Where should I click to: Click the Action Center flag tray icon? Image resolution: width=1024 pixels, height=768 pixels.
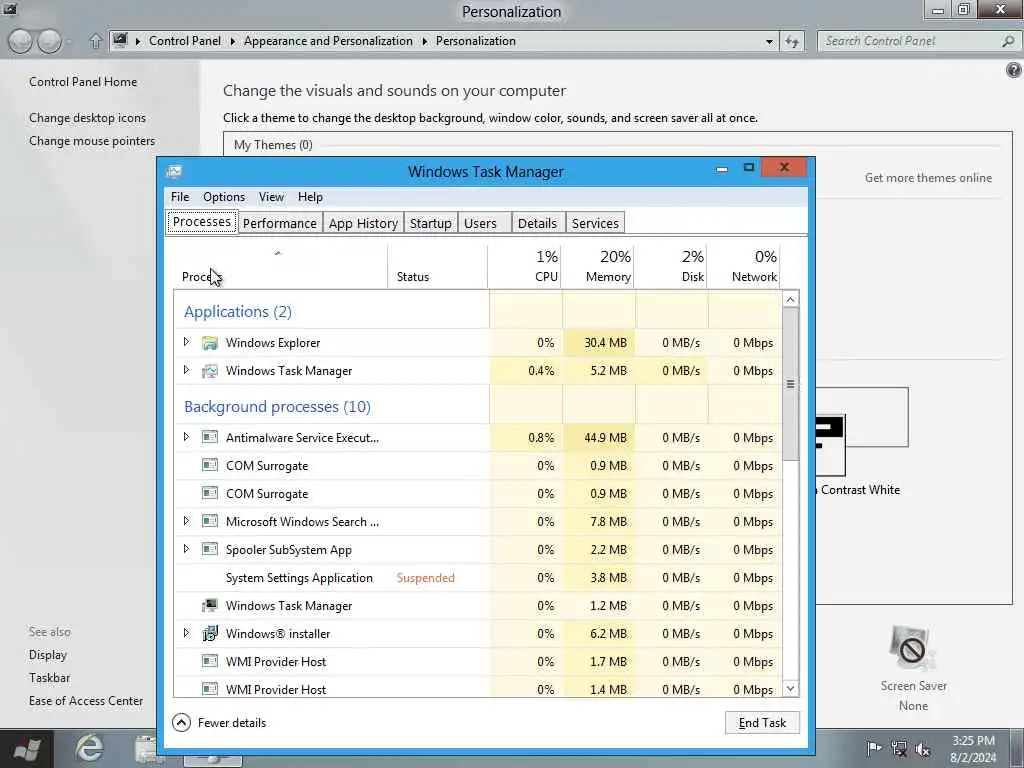874,748
